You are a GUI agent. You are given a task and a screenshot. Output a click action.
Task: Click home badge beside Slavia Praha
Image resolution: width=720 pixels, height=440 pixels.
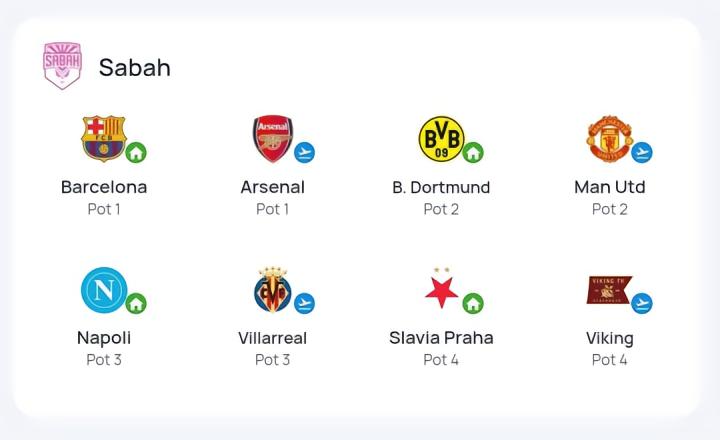(473, 303)
